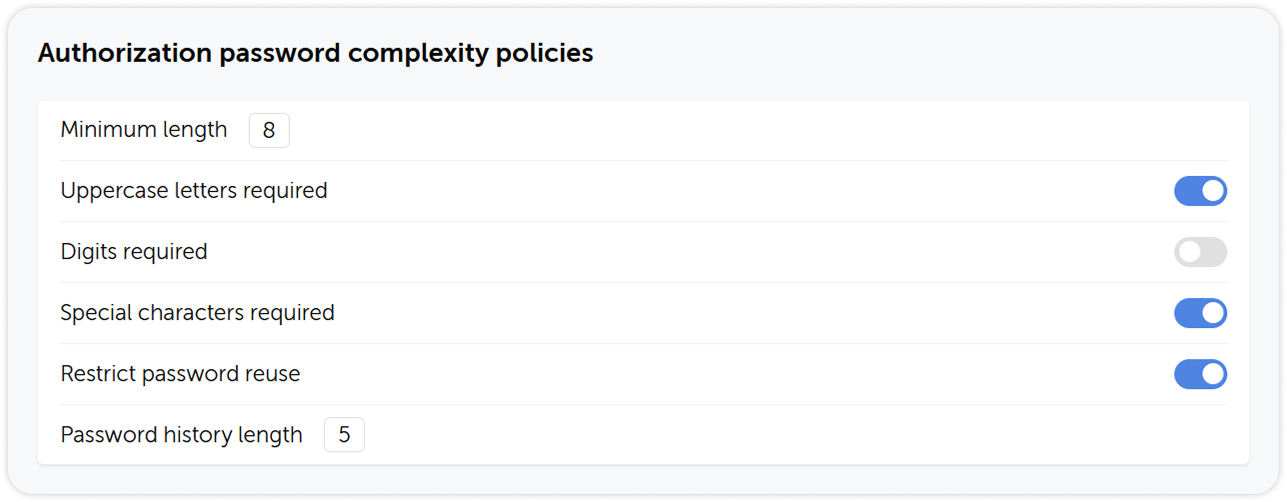Click the value 8 in Minimum length
1287x502 pixels.
[x=269, y=131]
